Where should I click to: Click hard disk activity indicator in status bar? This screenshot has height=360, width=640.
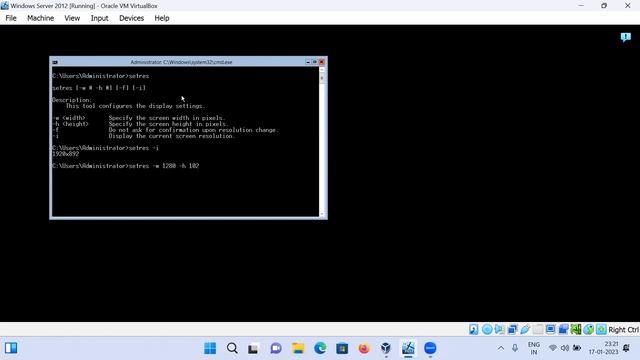point(473,329)
